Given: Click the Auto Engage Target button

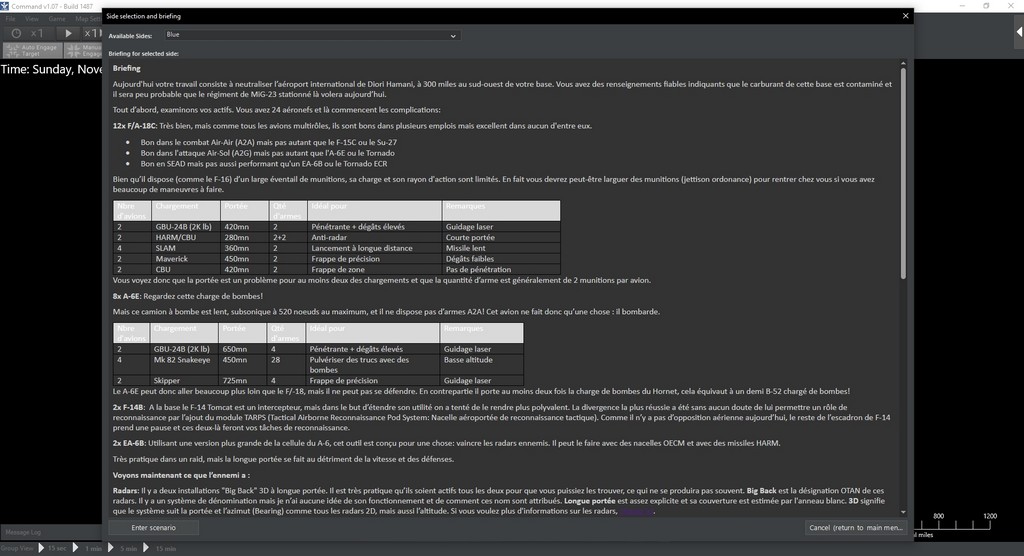Looking at the screenshot, I should 33,50.
